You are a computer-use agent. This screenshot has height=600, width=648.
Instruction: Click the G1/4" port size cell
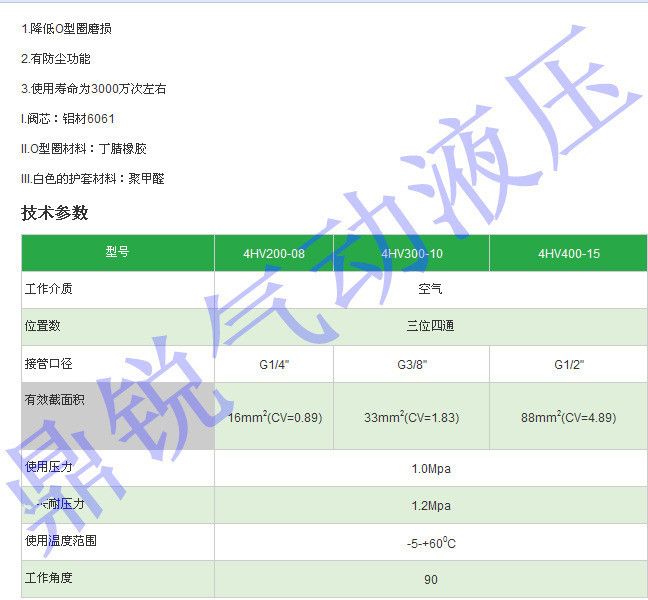pos(274,365)
